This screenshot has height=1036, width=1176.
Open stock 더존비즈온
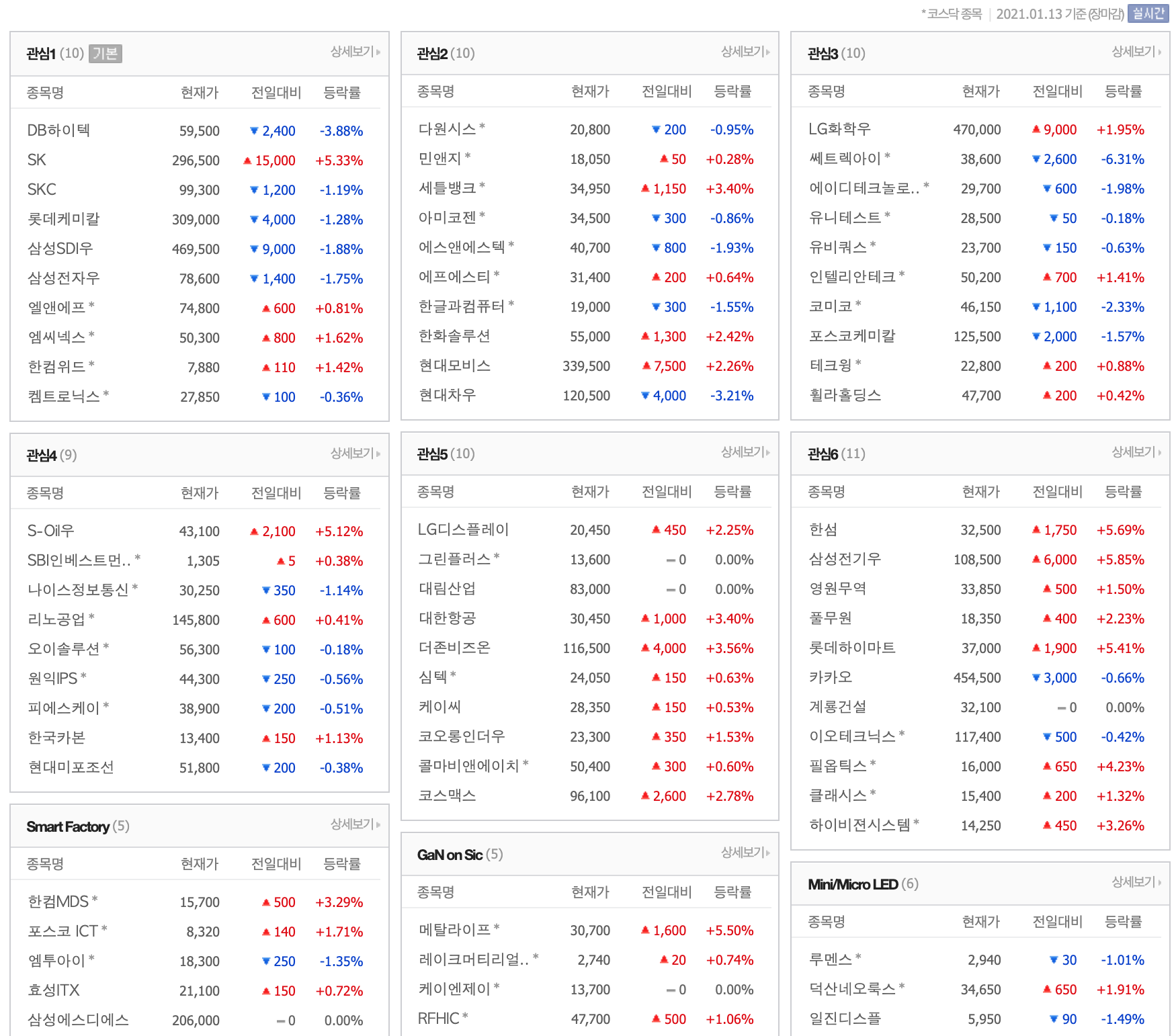(454, 648)
